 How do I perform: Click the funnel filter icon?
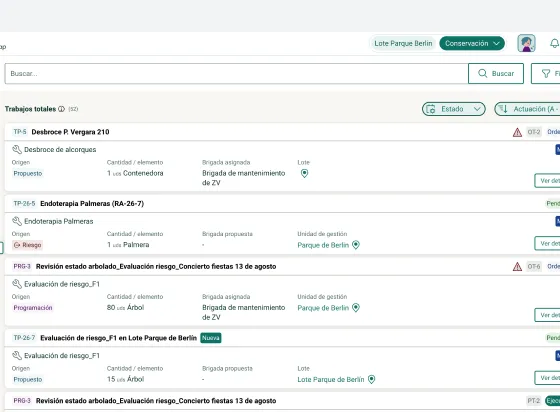[x=546, y=74]
